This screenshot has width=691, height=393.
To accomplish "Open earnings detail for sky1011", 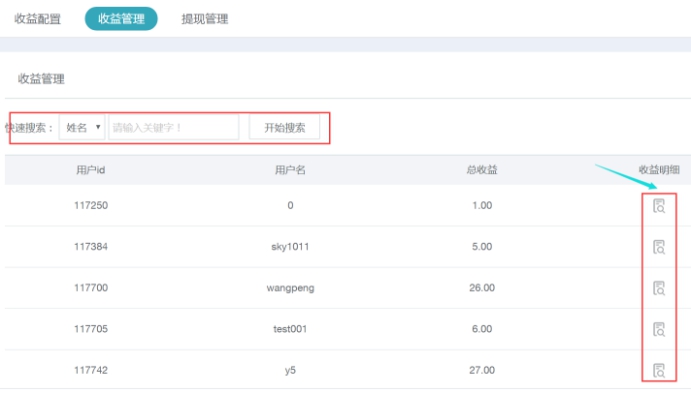I will point(659,247).
